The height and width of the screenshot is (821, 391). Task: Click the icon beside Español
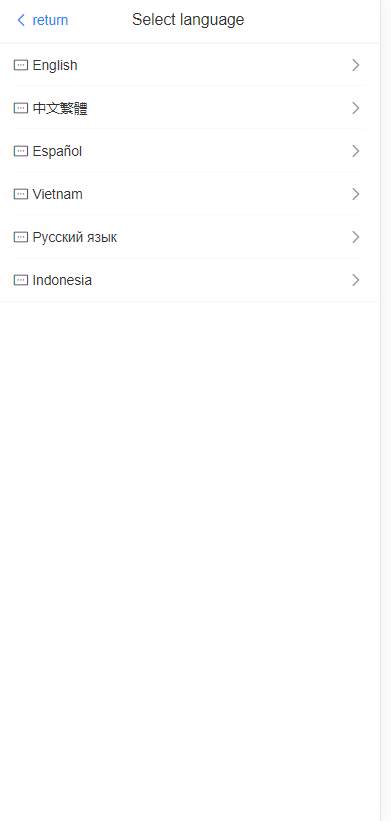click(x=20, y=151)
